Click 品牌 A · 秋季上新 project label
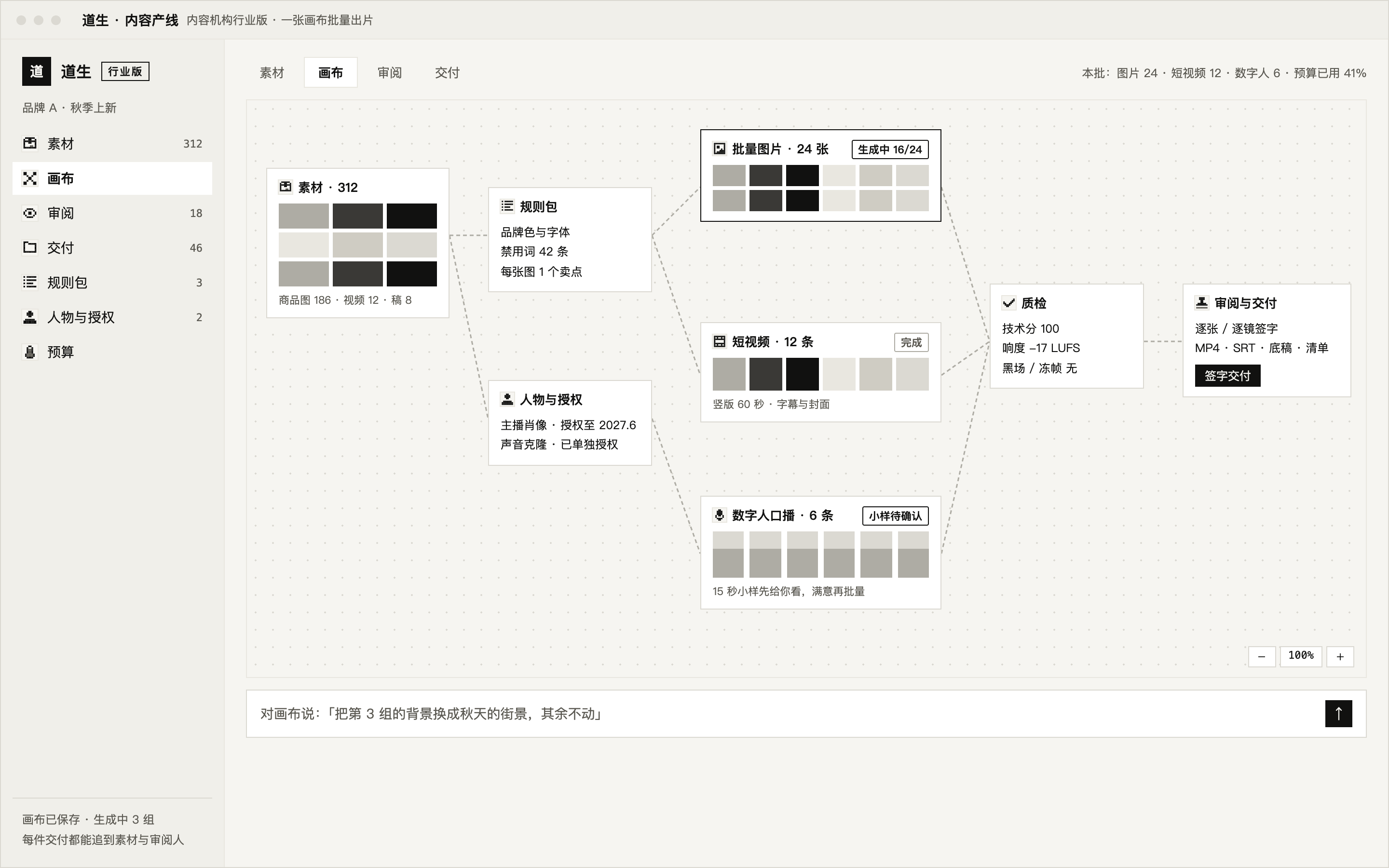The height and width of the screenshot is (868, 1389). [x=69, y=108]
